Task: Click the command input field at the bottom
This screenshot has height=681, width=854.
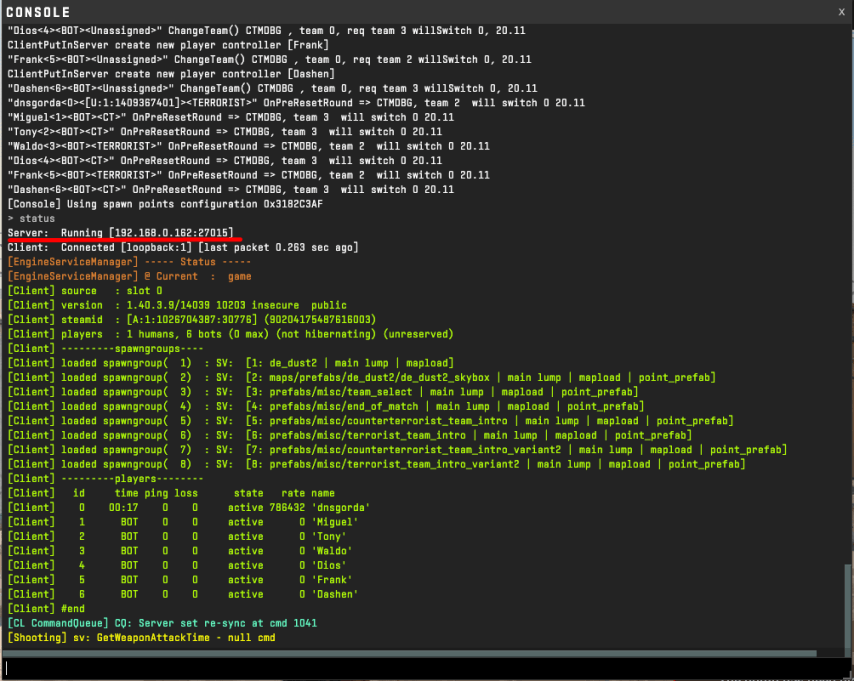Action: (420, 667)
